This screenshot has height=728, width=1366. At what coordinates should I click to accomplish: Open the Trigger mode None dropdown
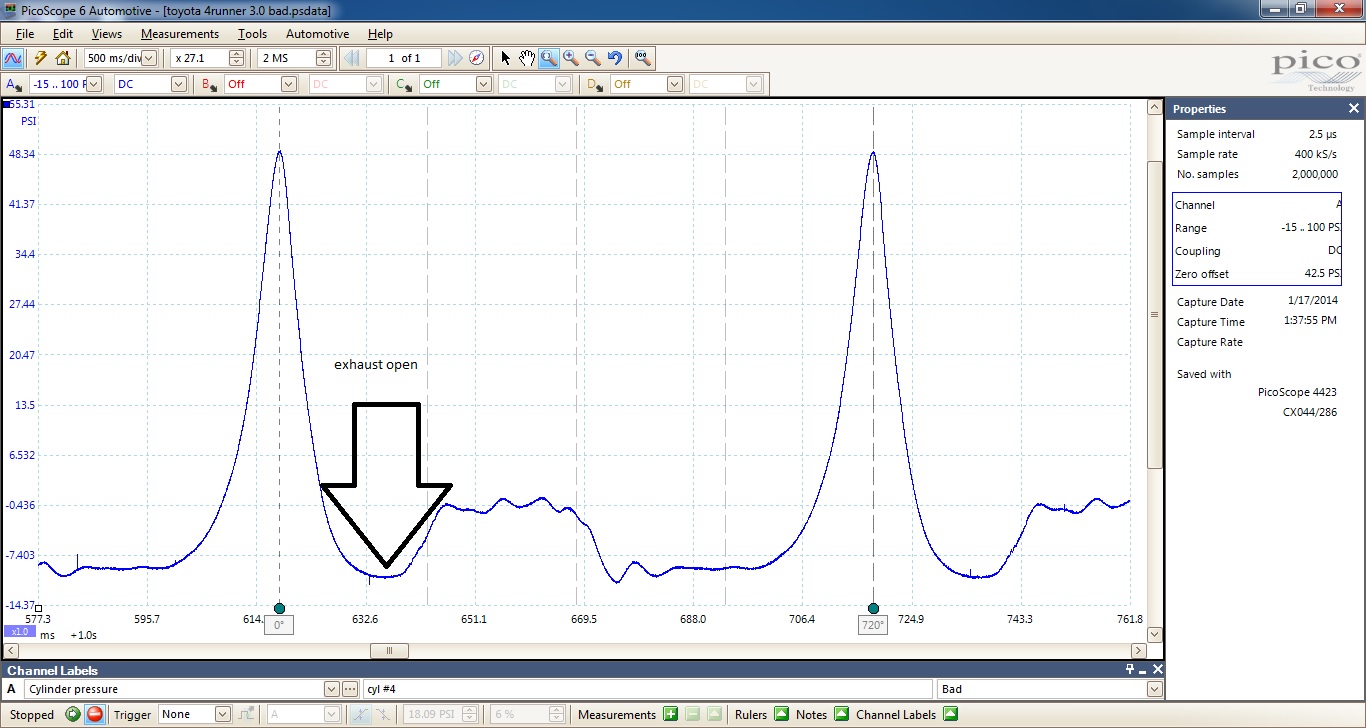click(194, 714)
